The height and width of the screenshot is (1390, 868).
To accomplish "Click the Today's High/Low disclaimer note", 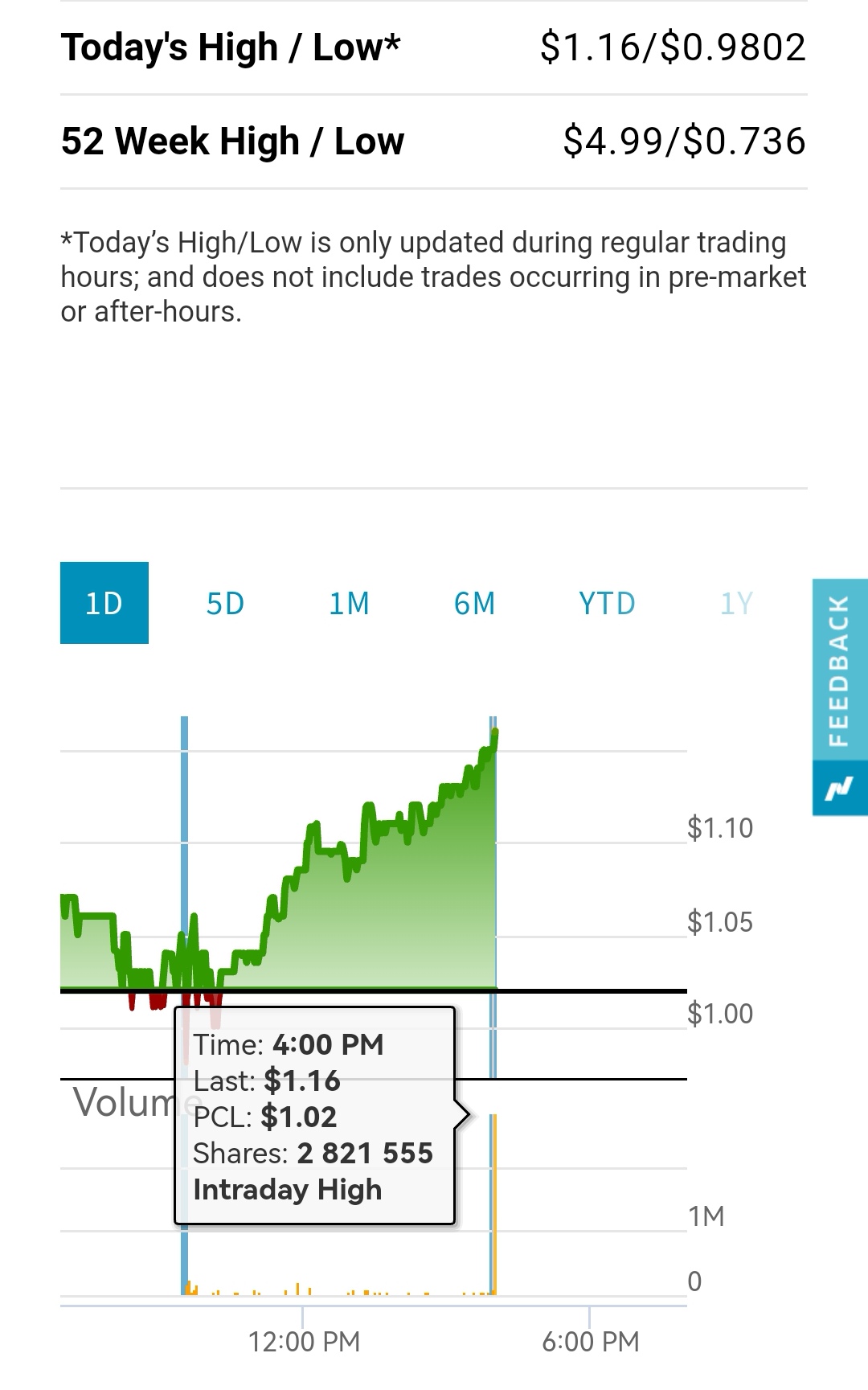I will pyautogui.click(x=433, y=277).
